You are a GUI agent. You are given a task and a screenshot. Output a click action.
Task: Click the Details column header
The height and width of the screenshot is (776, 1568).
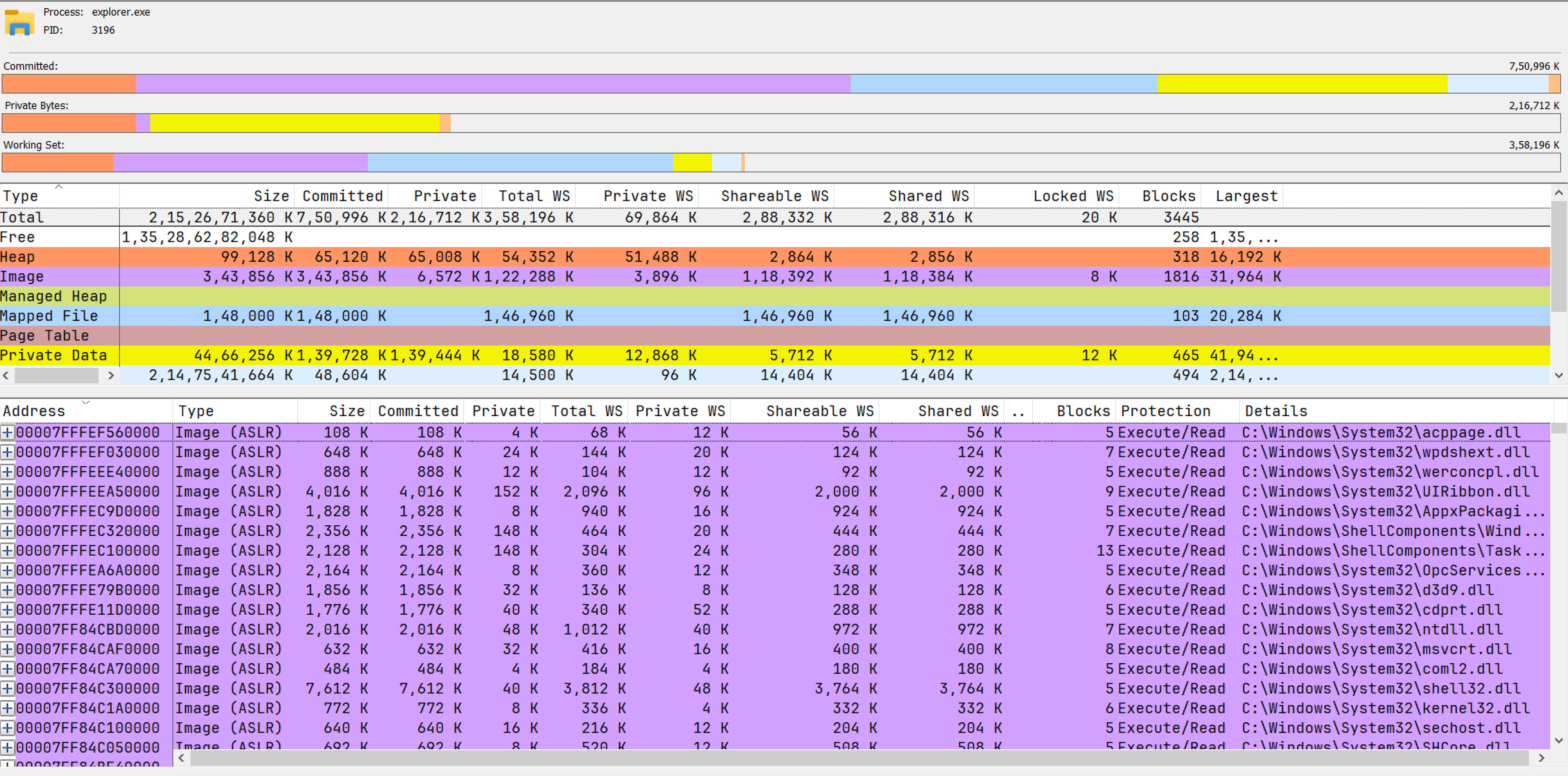pyautogui.click(x=1276, y=411)
